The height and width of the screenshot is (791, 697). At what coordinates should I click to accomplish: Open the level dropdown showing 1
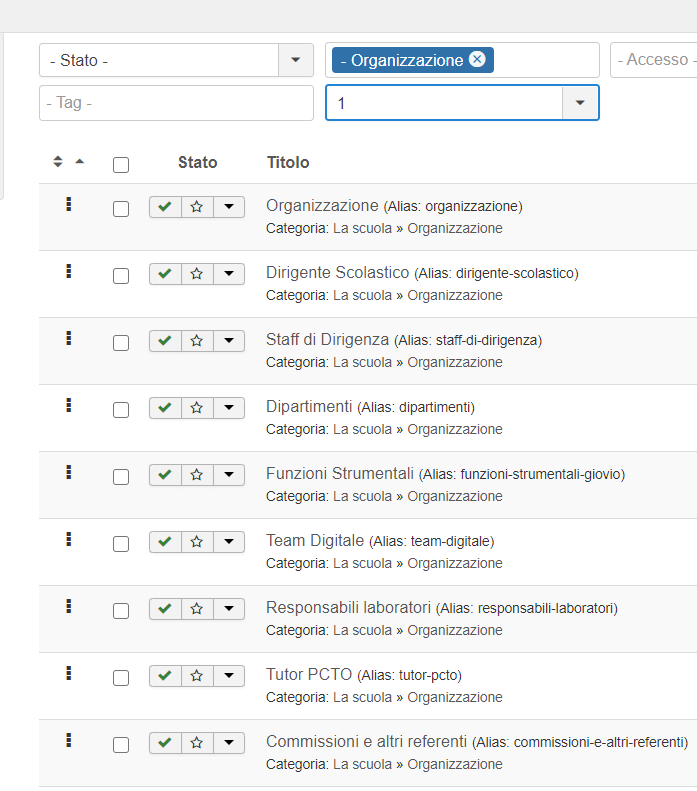(x=462, y=103)
